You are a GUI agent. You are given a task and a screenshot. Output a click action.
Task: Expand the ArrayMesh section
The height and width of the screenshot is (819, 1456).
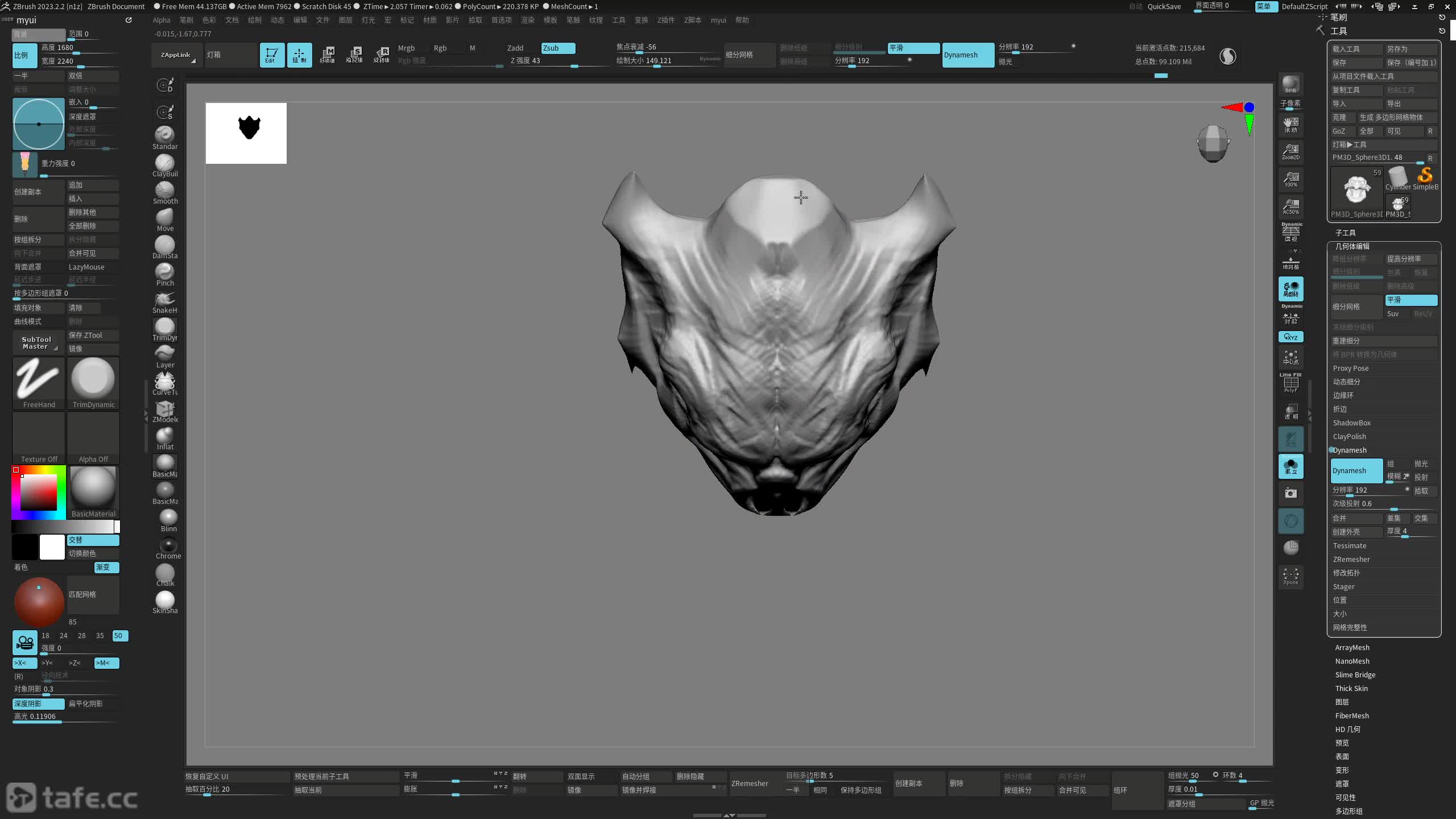point(1352,647)
